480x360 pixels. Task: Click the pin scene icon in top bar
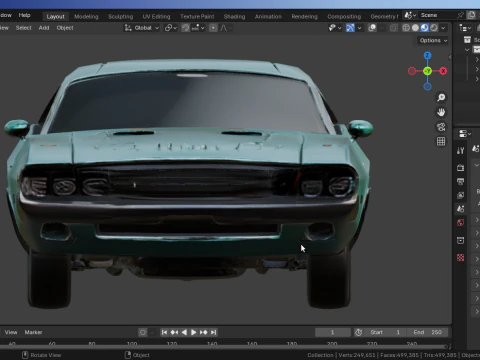460,15
